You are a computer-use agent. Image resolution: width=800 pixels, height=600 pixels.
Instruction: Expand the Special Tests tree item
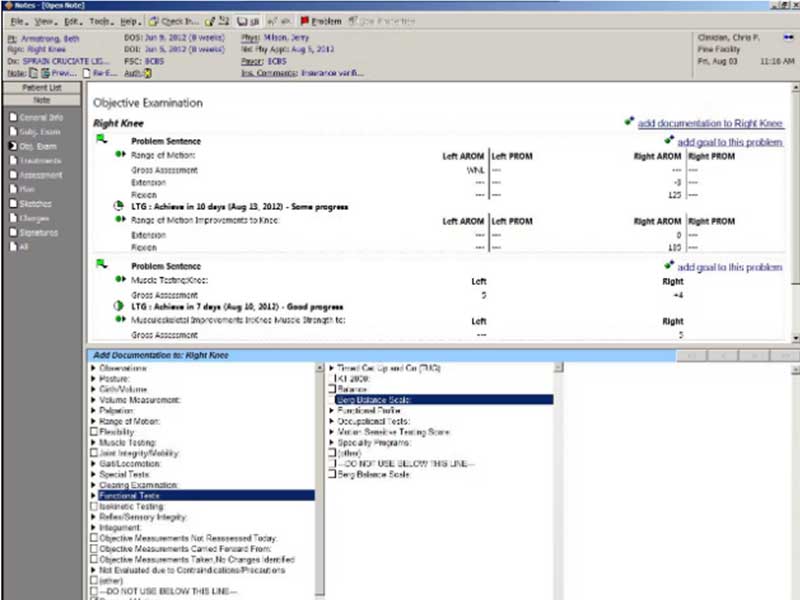pos(93,474)
